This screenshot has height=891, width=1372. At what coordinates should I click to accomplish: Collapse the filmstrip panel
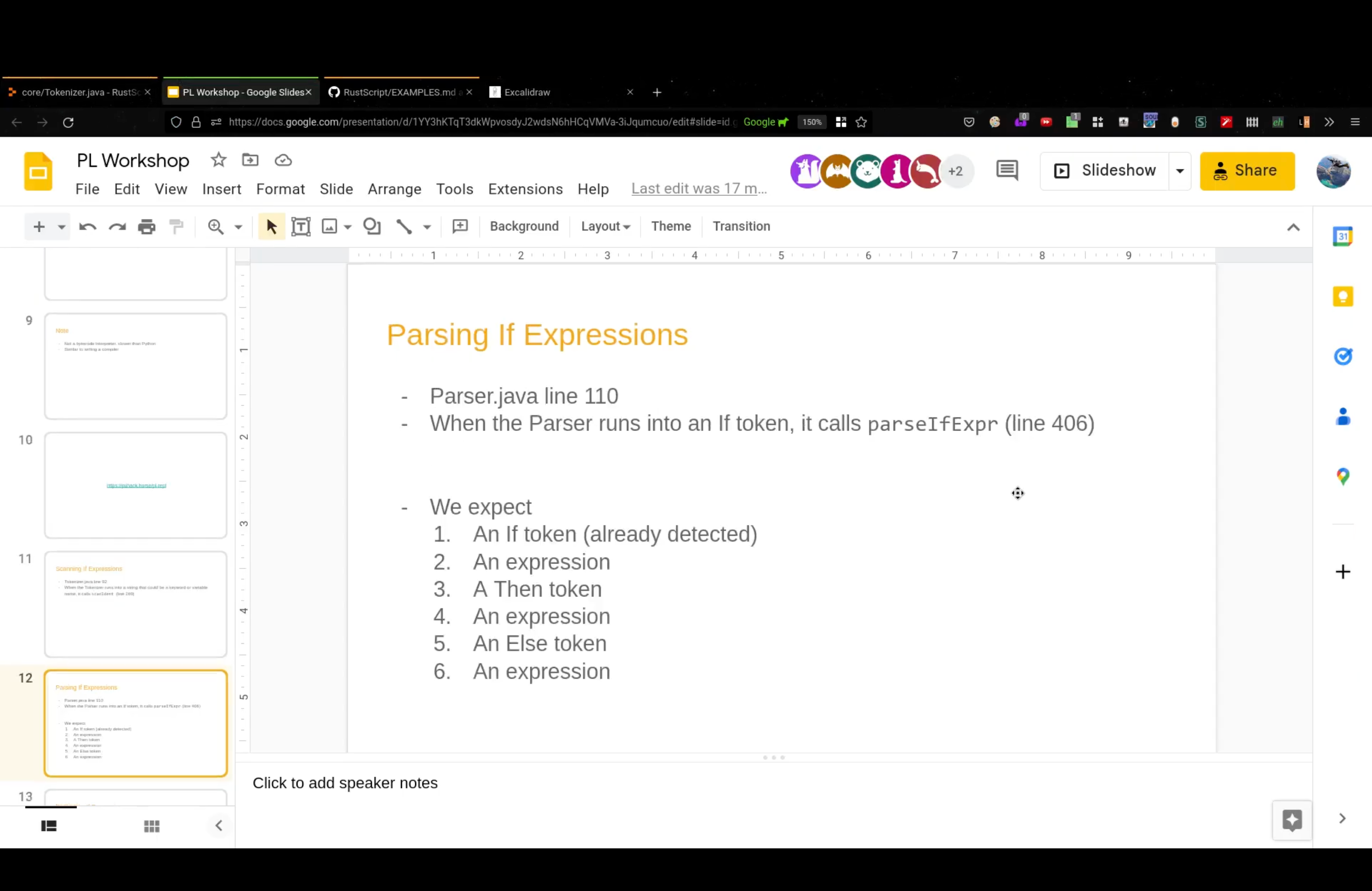coord(219,826)
